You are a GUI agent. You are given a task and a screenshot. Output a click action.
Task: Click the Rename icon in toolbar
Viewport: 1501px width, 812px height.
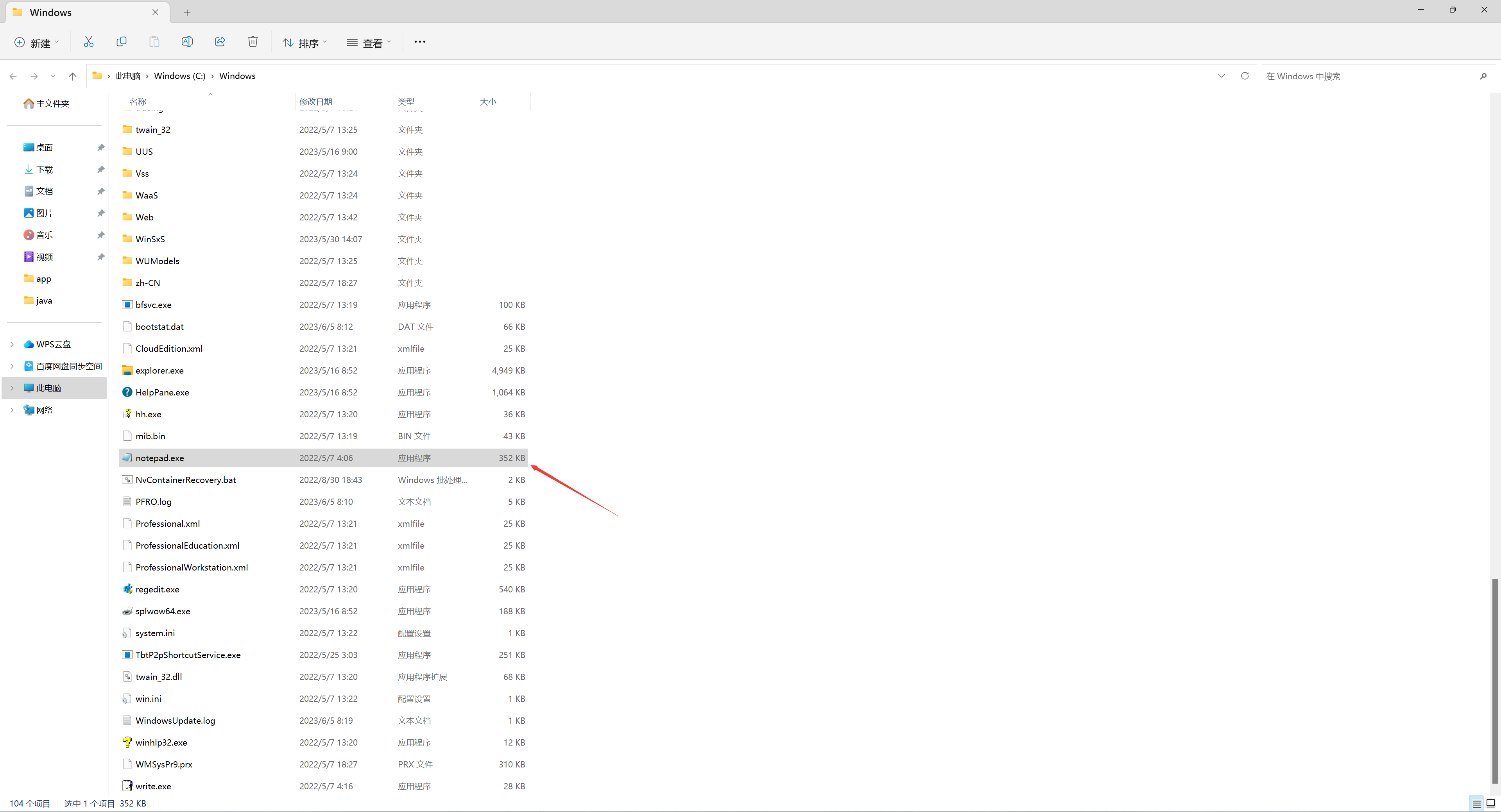187,42
